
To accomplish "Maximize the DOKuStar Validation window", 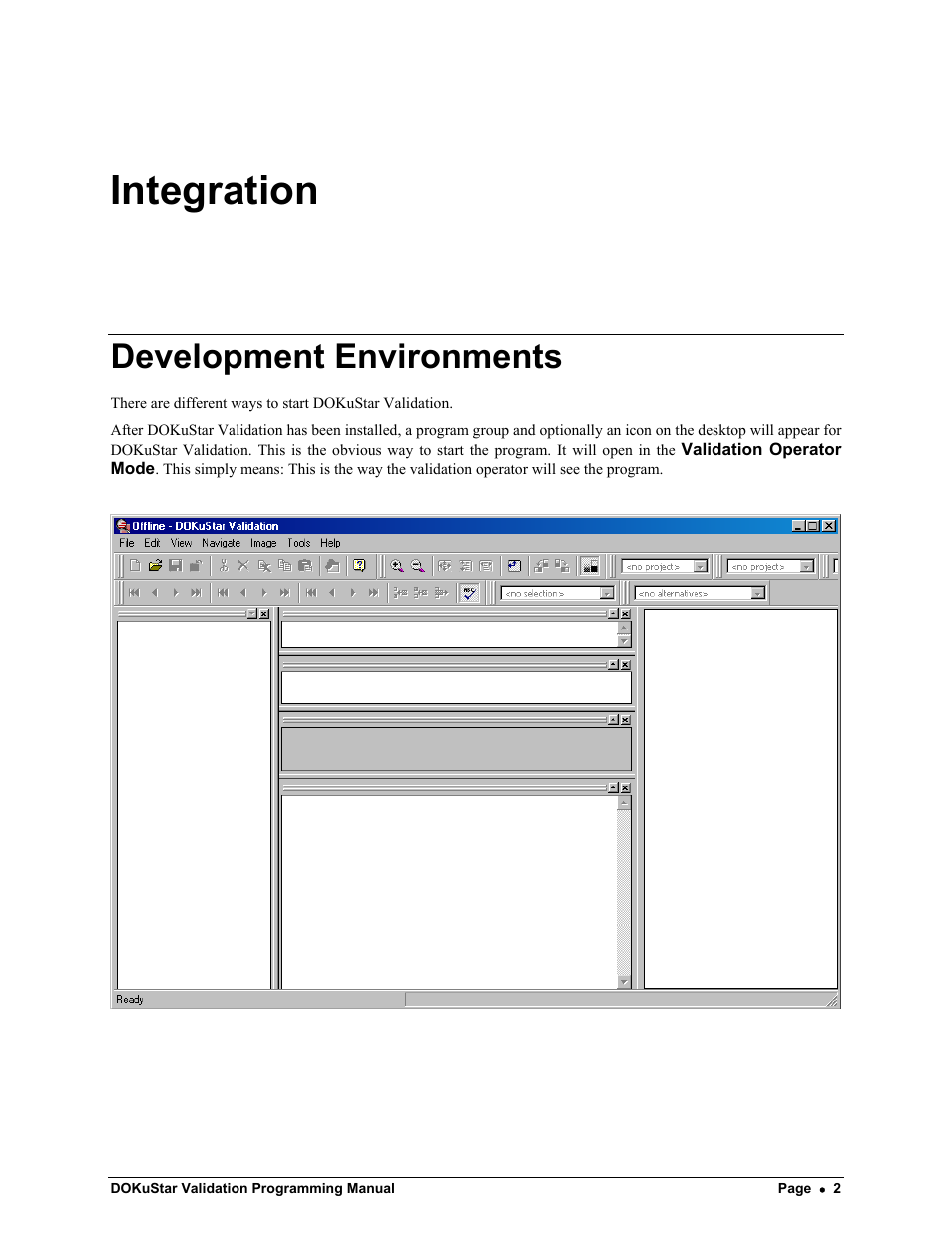I will 813,526.
